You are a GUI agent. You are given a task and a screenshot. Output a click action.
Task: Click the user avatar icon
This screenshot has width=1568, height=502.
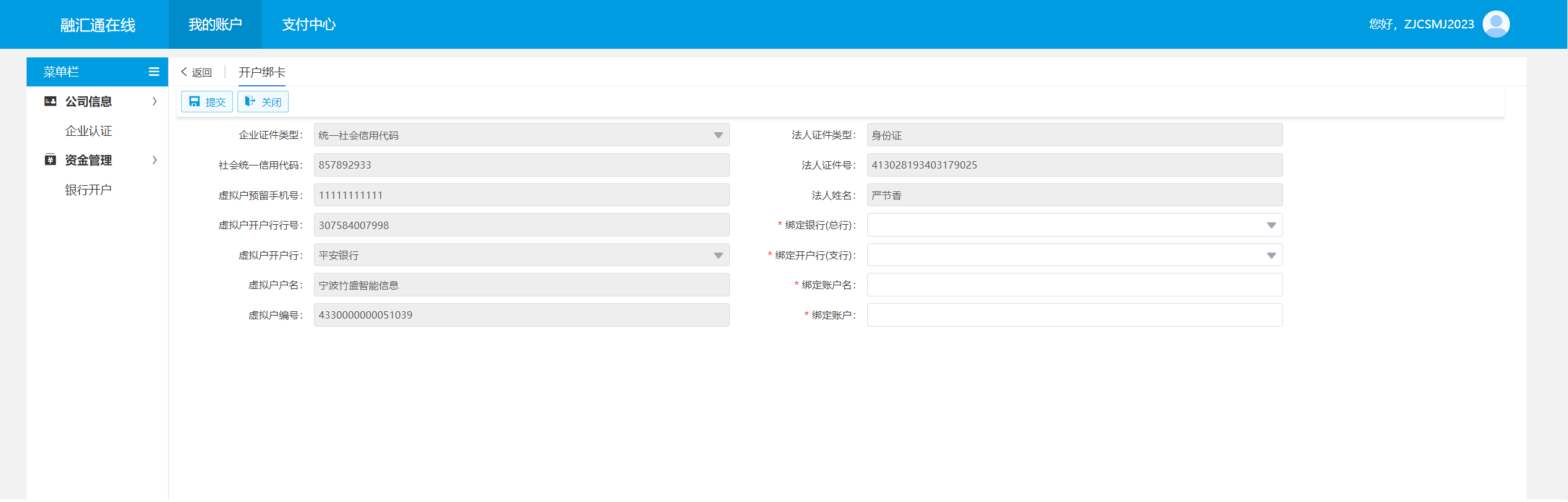coord(1496,24)
